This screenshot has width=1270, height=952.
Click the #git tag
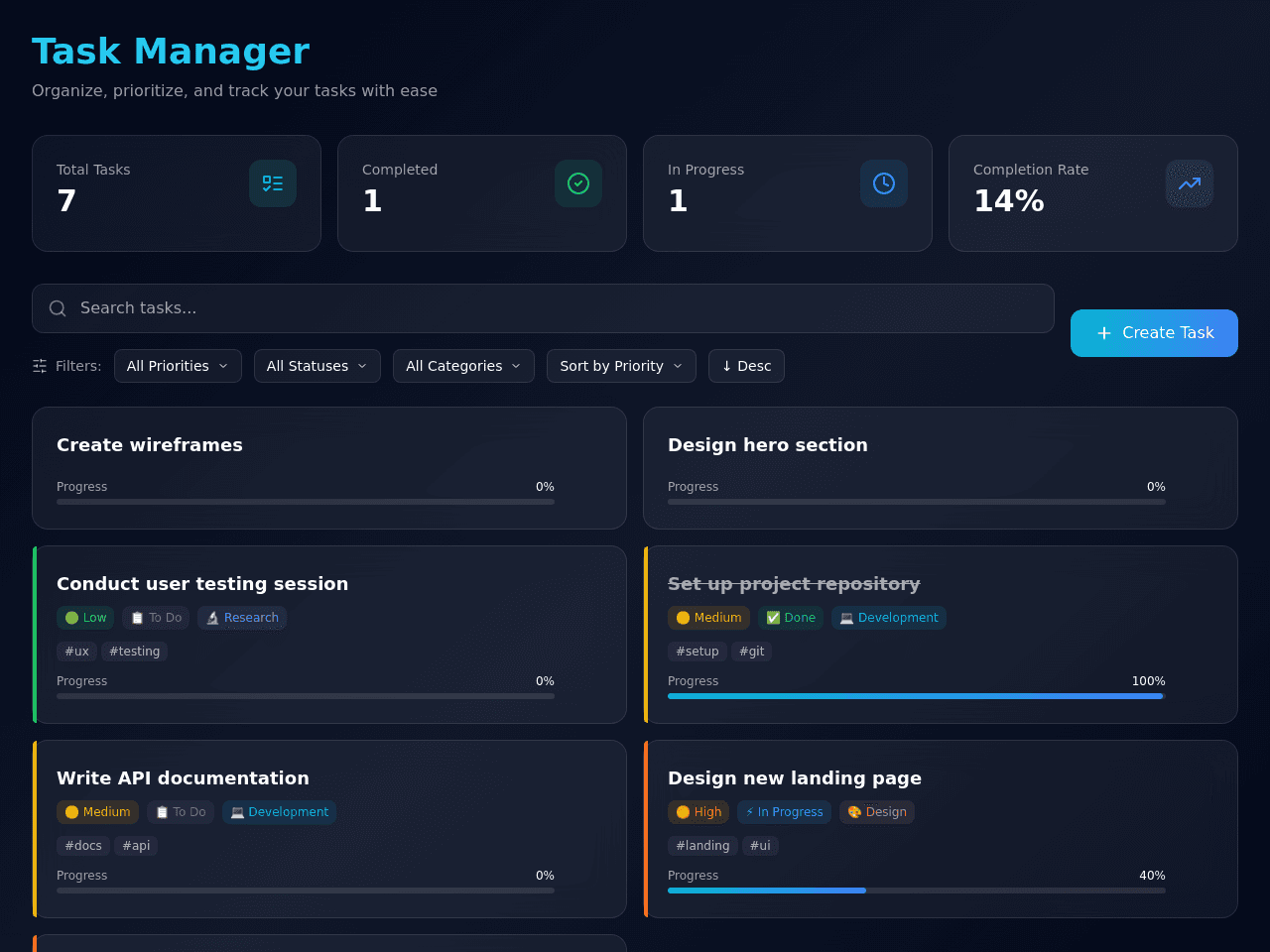pyautogui.click(x=752, y=652)
